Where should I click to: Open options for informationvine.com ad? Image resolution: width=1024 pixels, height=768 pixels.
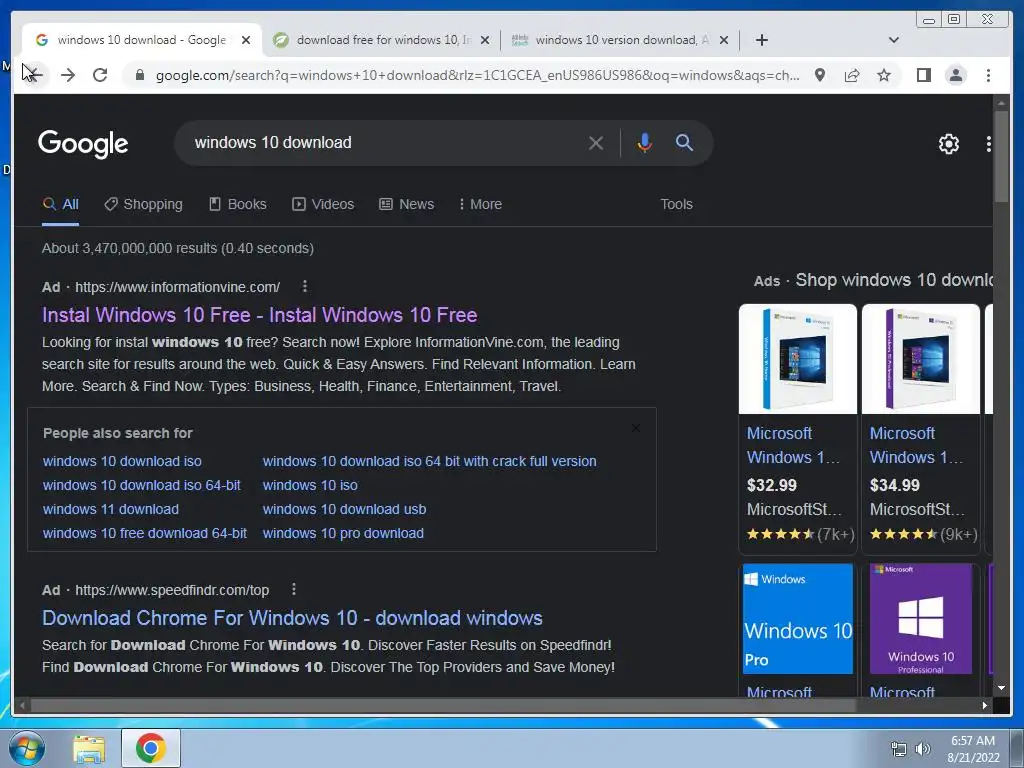click(x=304, y=286)
